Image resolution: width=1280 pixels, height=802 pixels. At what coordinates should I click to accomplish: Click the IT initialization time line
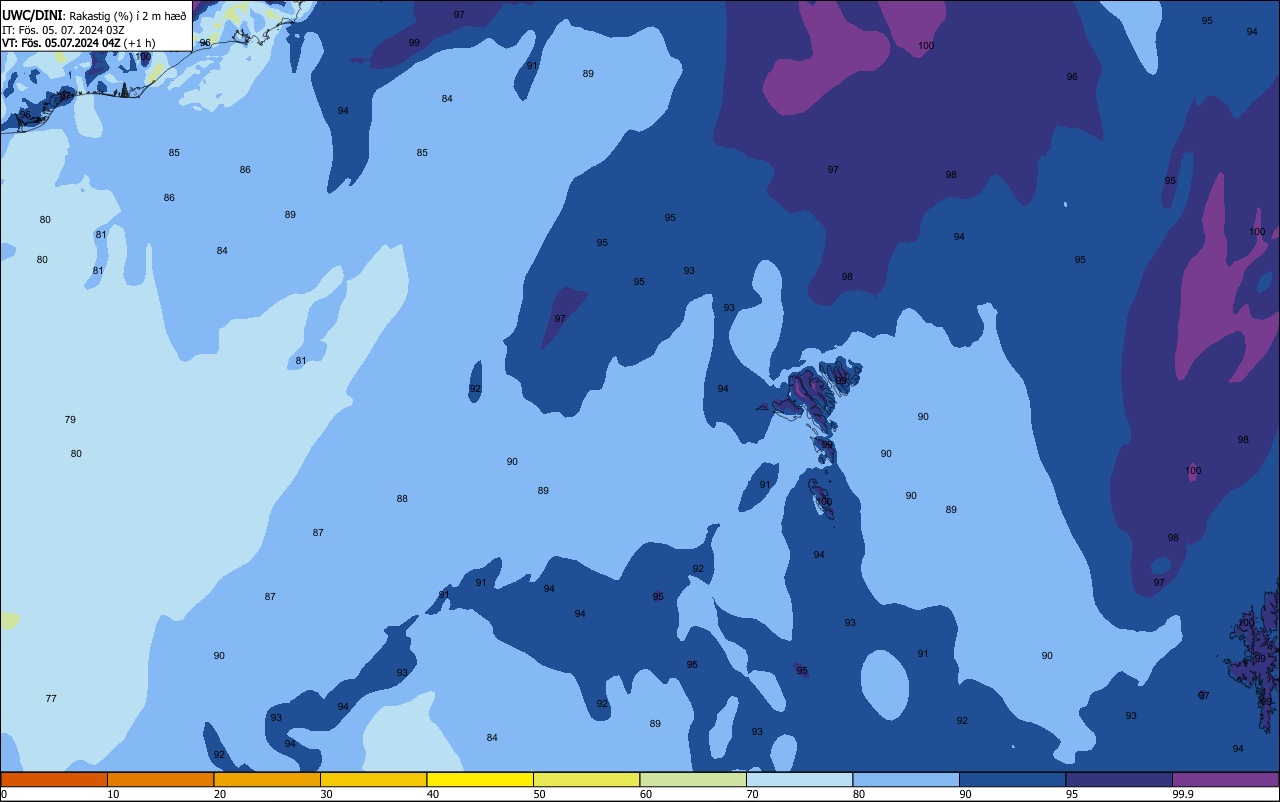pos(63,30)
